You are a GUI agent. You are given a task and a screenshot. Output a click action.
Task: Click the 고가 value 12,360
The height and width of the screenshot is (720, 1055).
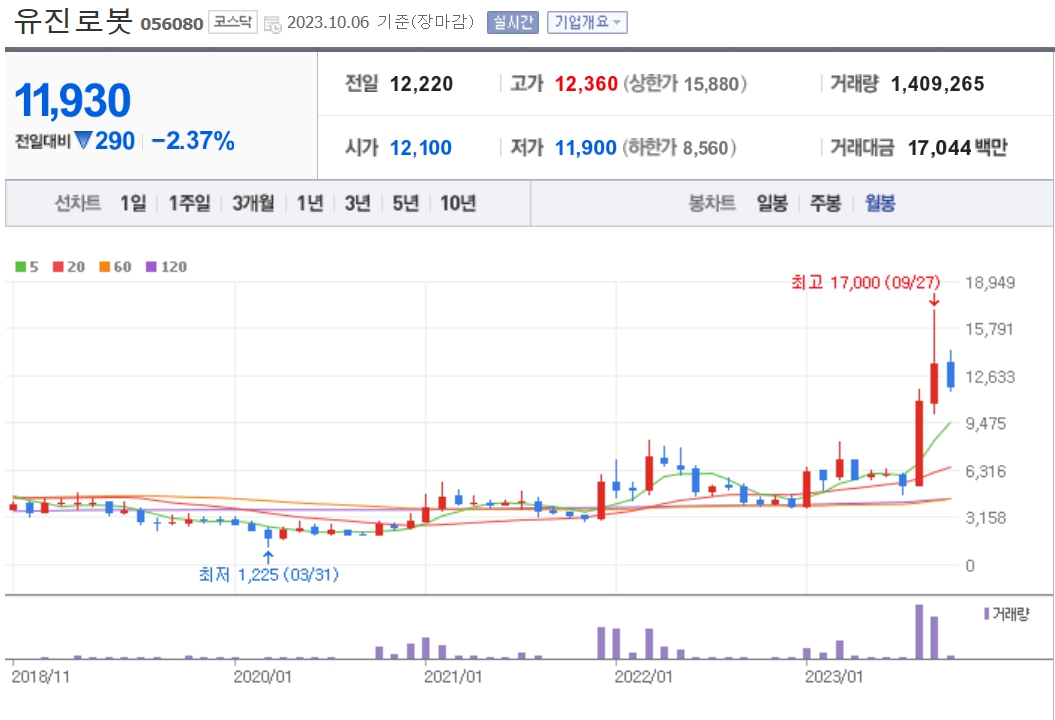586,84
